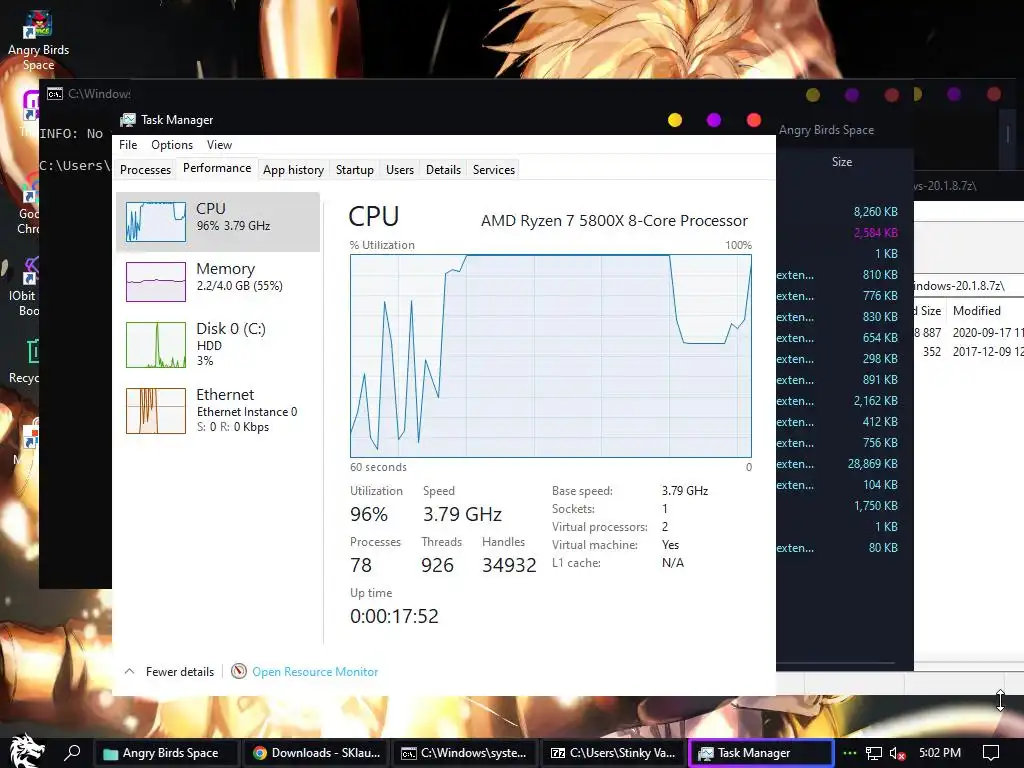
Task: Open taskbar search magnifier
Action: pos(72,752)
